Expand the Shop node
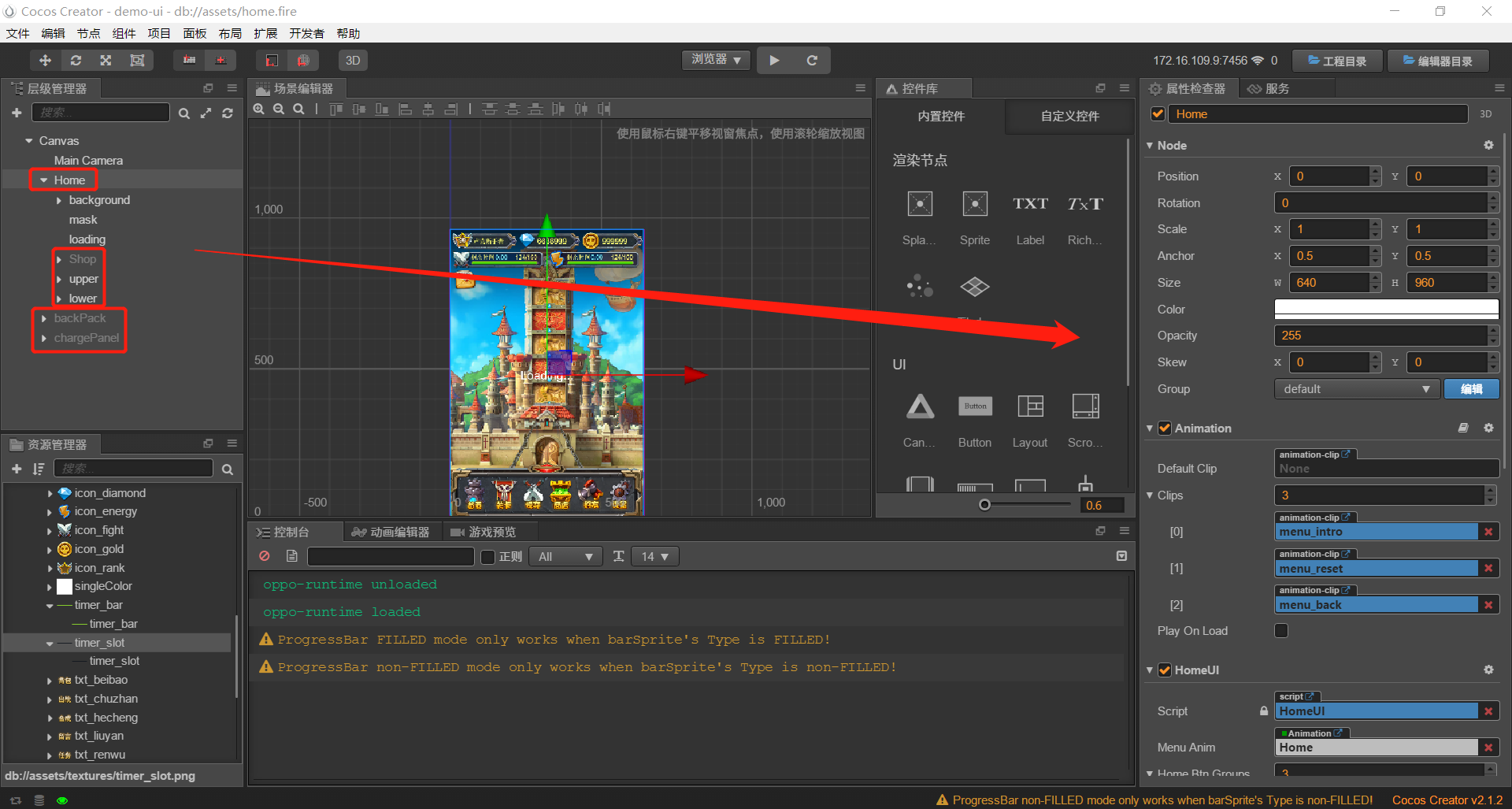 coord(59,259)
